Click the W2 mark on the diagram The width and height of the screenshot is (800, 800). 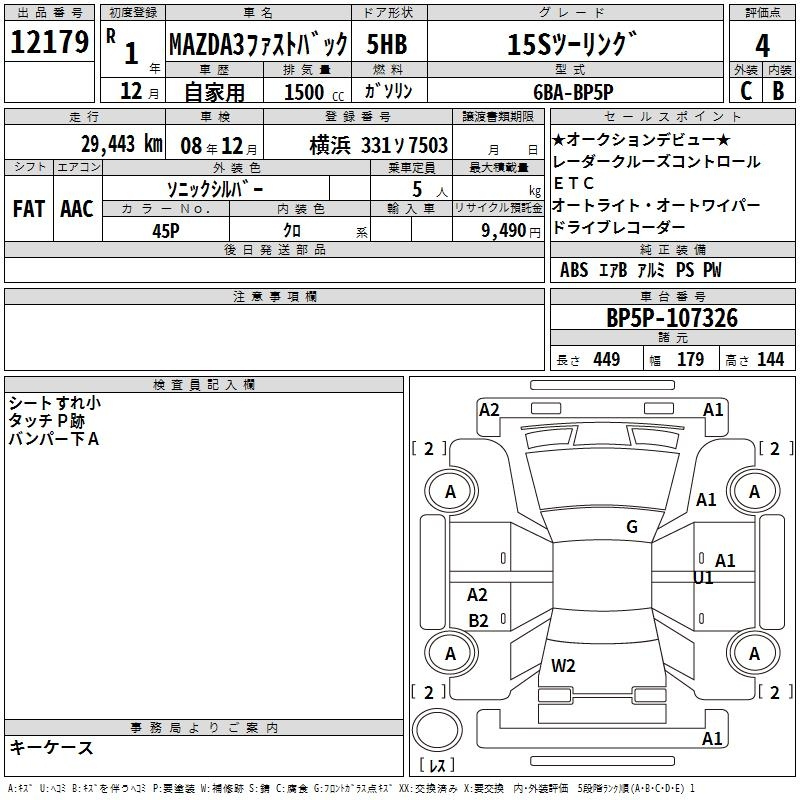tap(563, 665)
